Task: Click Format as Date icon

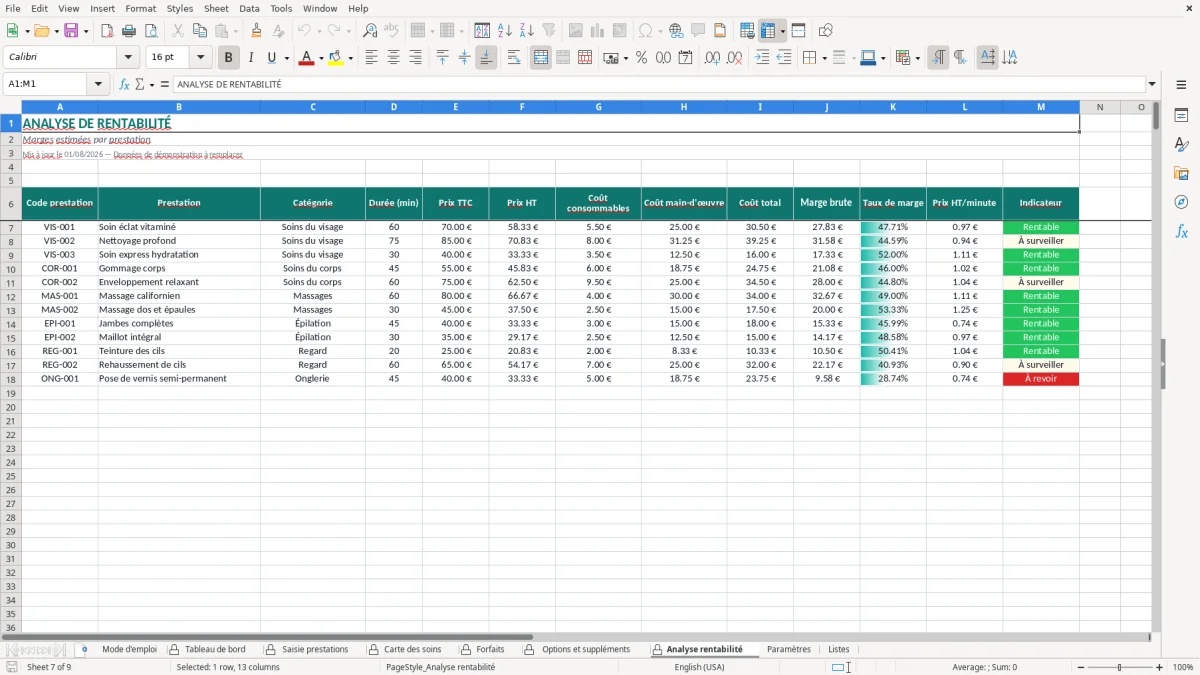Action: [686, 58]
